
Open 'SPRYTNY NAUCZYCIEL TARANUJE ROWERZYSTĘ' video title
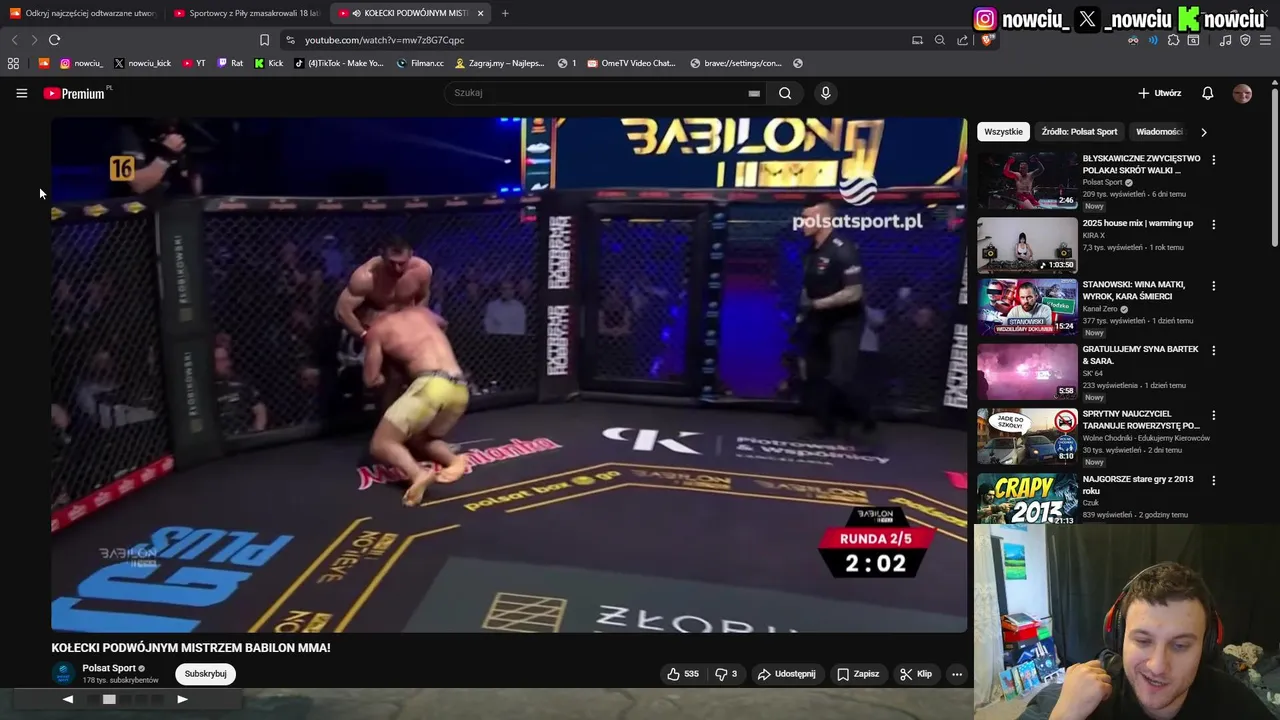(x=1141, y=419)
